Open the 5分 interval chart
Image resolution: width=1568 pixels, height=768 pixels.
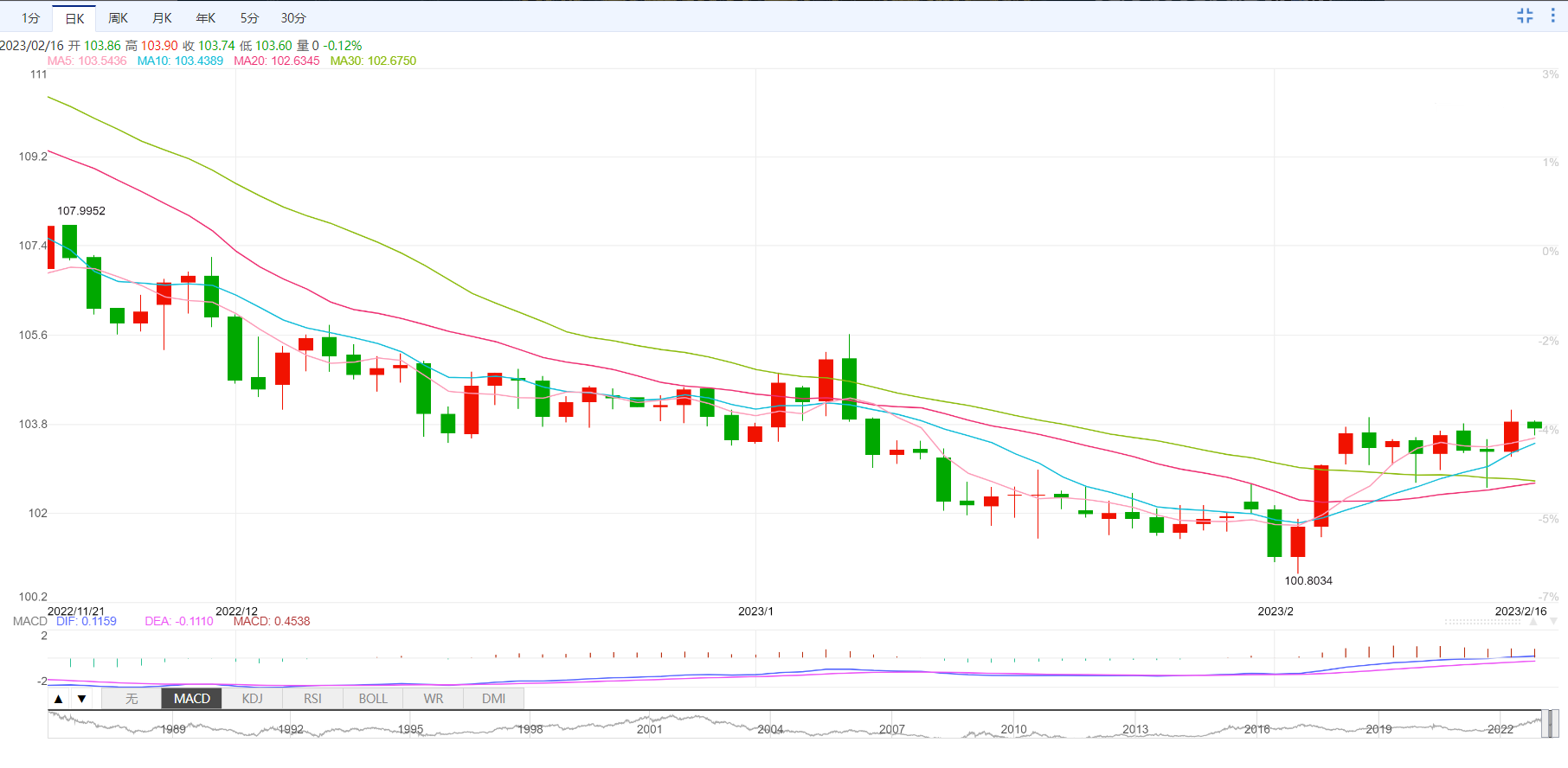[249, 18]
